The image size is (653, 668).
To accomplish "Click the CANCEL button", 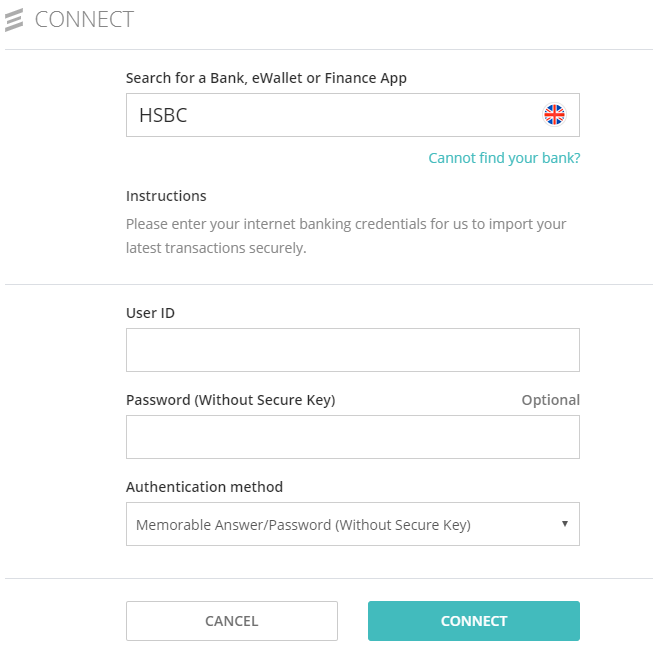I will coord(232,621).
